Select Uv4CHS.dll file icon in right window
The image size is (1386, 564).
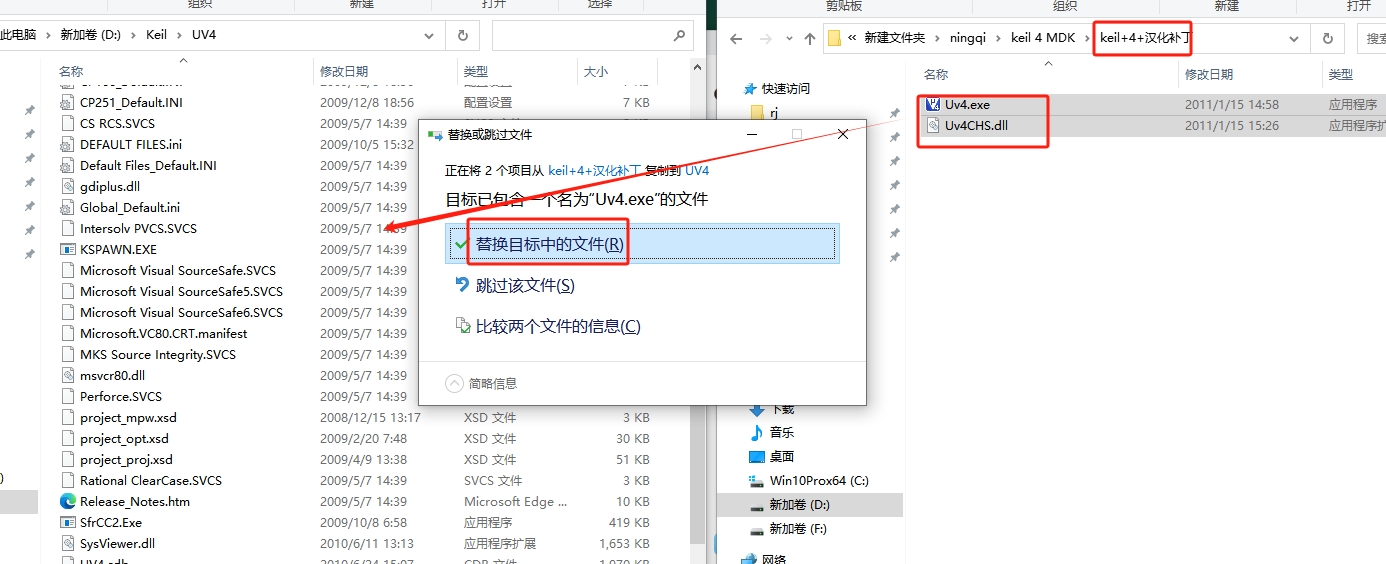click(933, 125)
